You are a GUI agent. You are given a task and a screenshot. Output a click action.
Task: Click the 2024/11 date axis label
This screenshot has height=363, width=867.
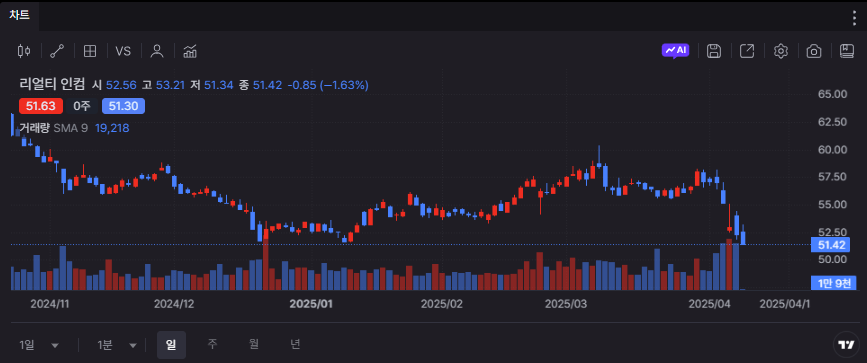point(49,304)
